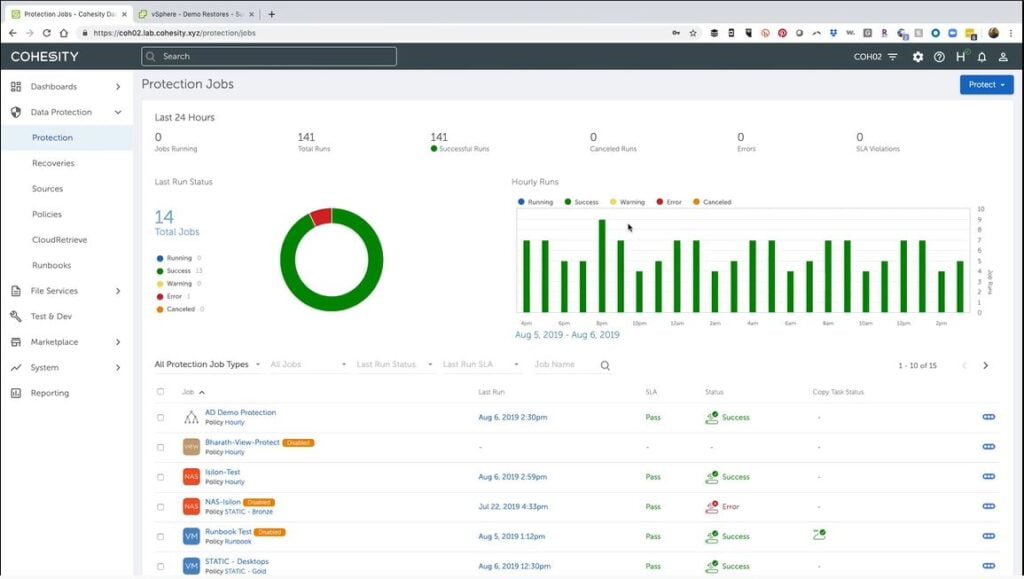Image resolution: width=1024 pixels, height=579 pixels.
Task: Open actions menu for AD Demo Protection
Action: coord(989,416)
